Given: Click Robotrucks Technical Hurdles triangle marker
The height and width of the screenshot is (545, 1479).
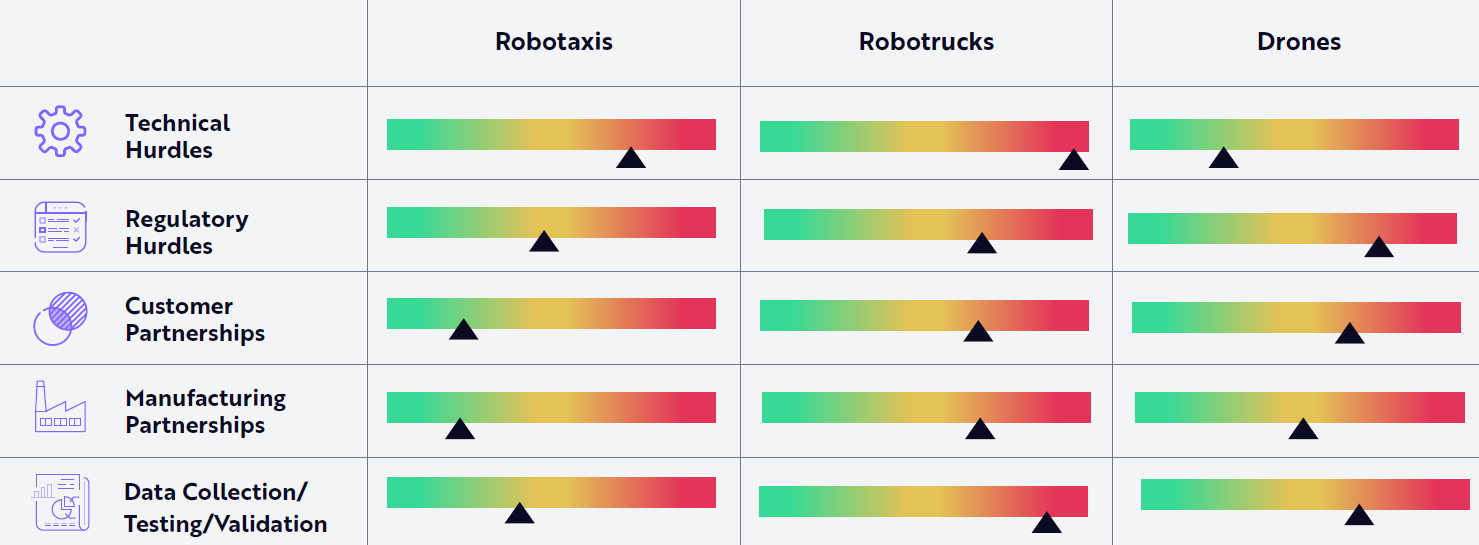Looking at the screenshot, I should tap(1073, 160).
